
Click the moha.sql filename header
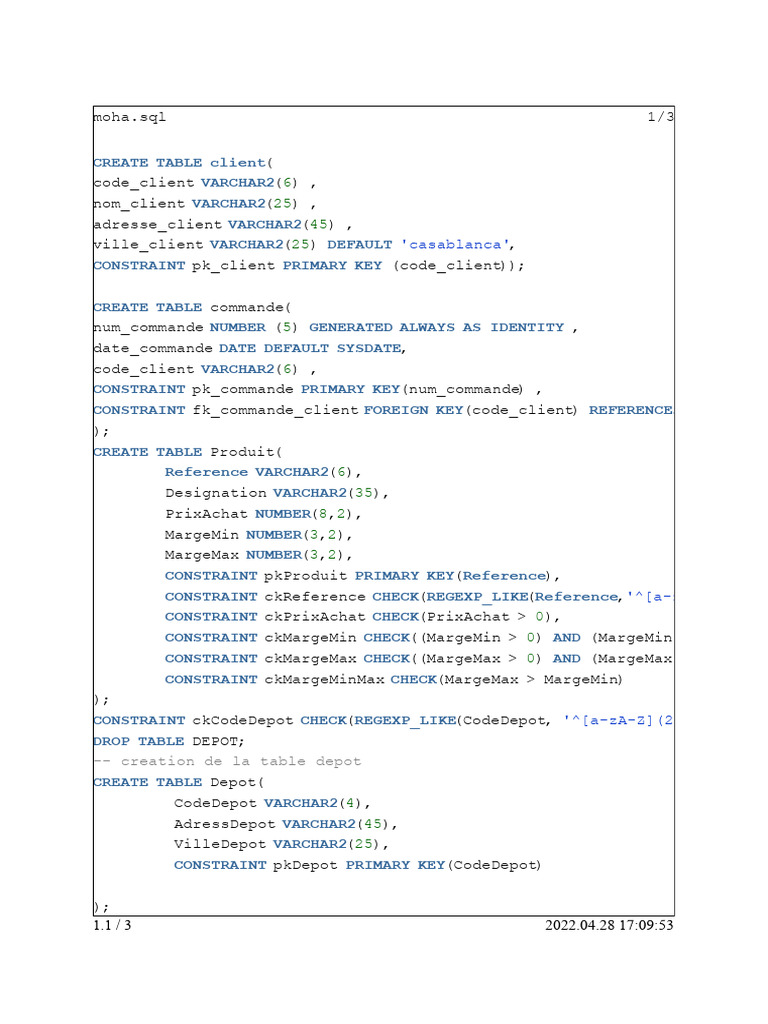(129, 118)
